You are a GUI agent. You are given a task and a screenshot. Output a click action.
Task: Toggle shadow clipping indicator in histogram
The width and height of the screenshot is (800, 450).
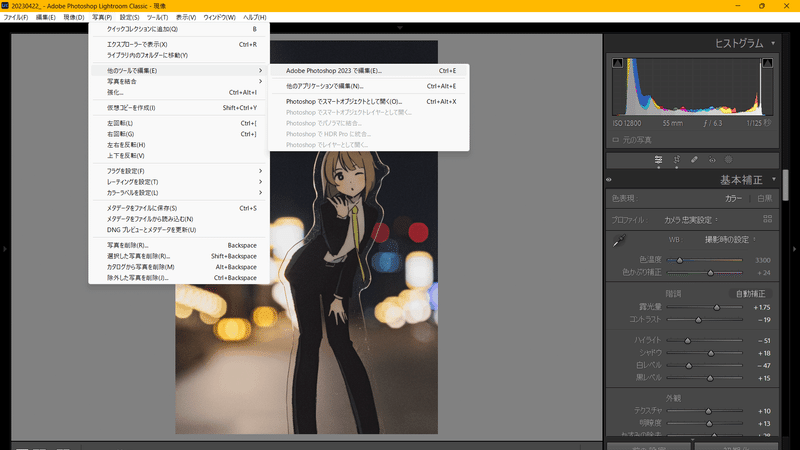[x=617, y=63]
